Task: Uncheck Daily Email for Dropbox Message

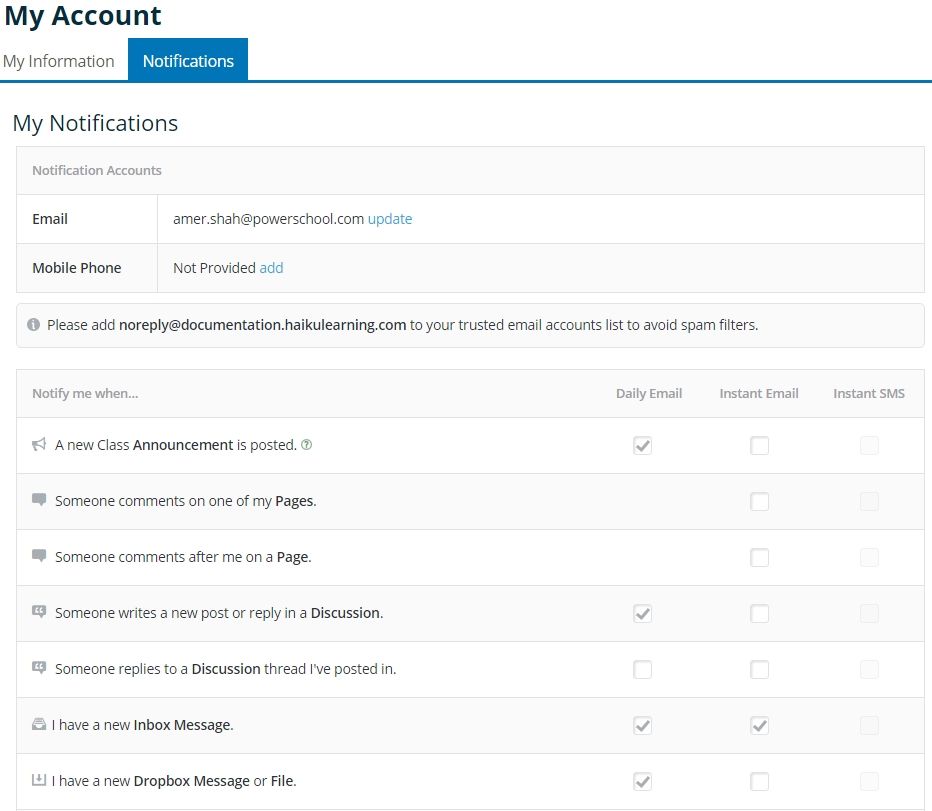Action: (643, 781)
